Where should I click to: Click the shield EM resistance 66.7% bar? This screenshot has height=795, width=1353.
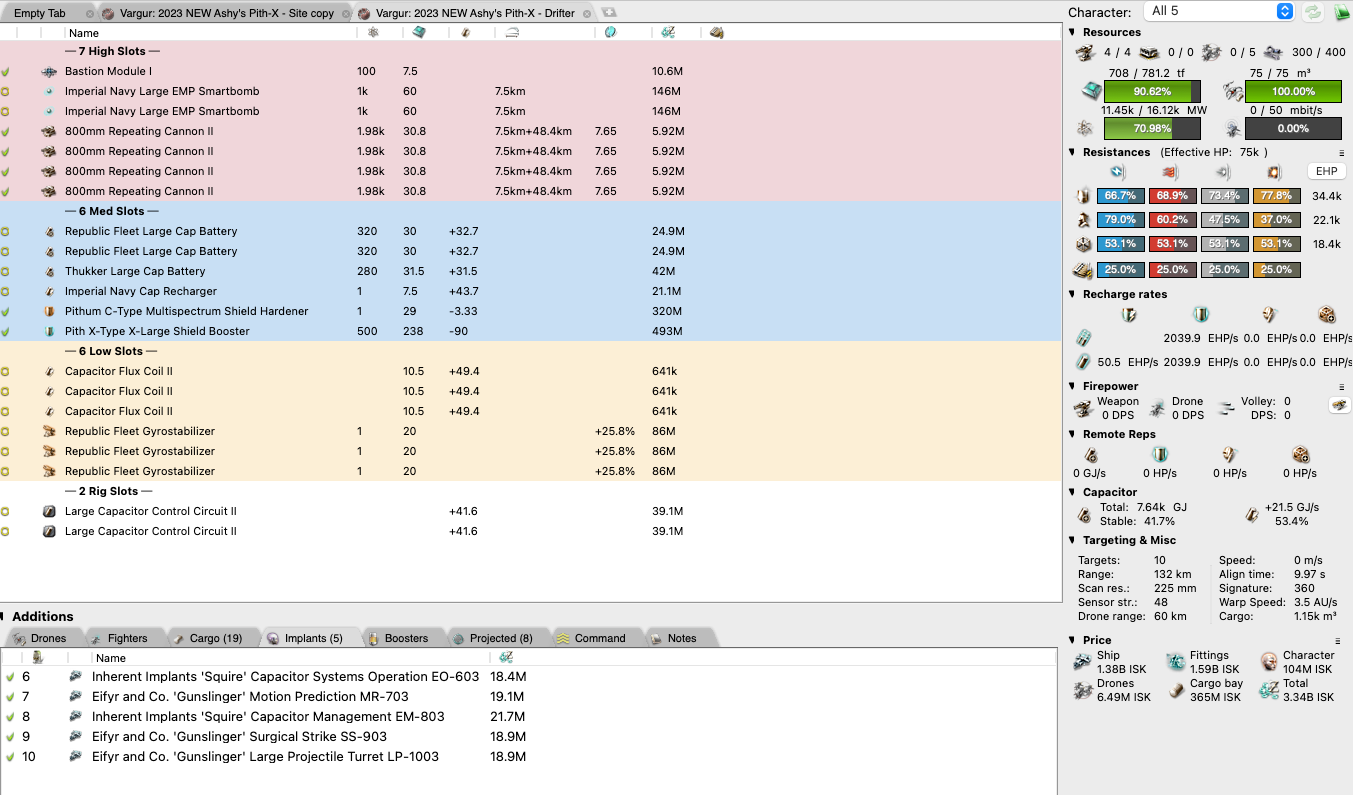[x=1120, y=196]
